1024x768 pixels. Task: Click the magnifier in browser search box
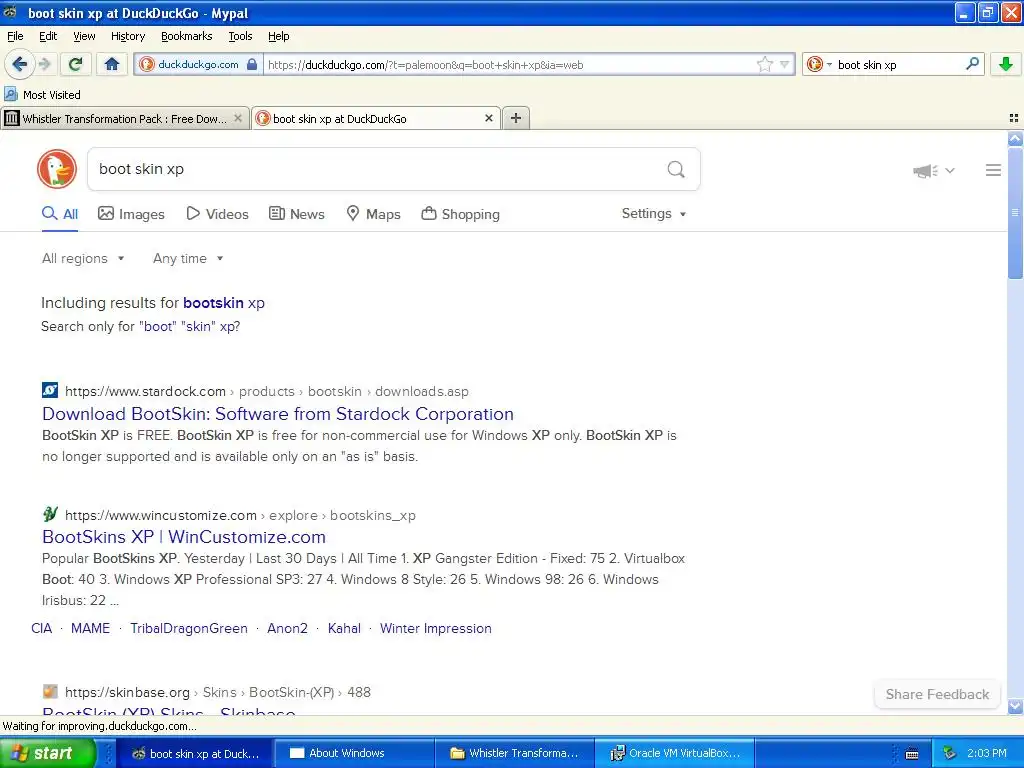coord(972,63)
